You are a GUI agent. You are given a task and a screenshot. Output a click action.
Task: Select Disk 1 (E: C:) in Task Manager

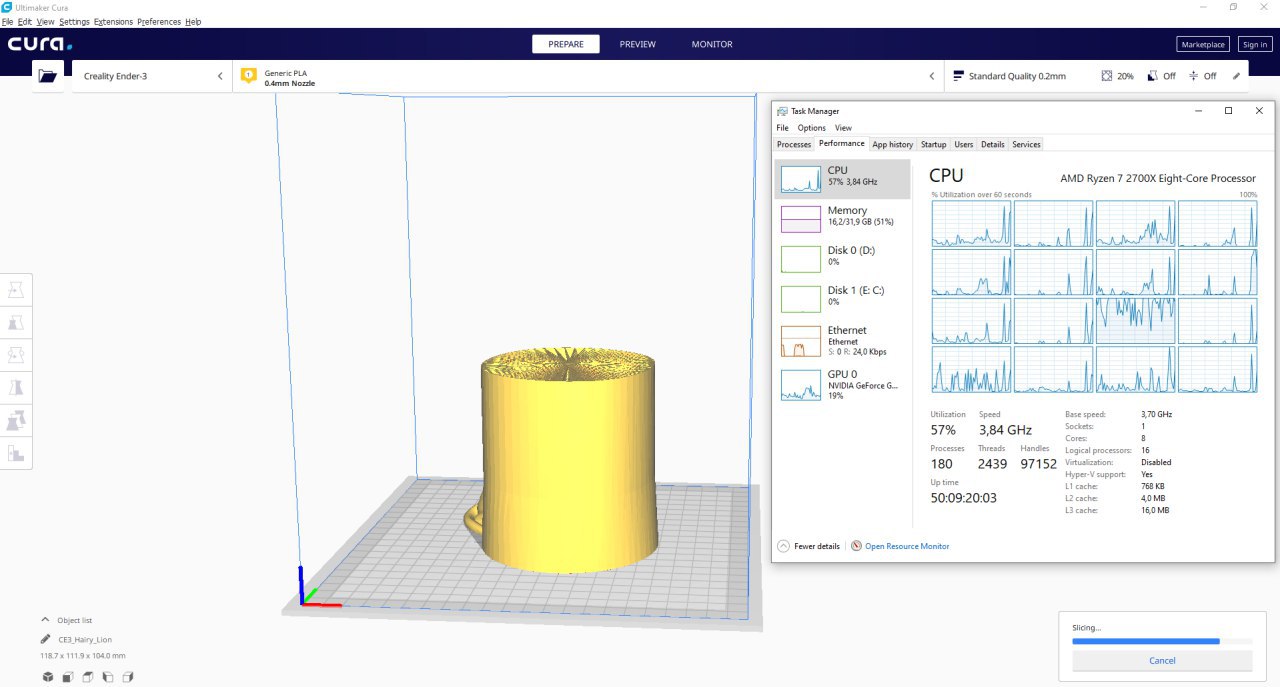[844, 298]
